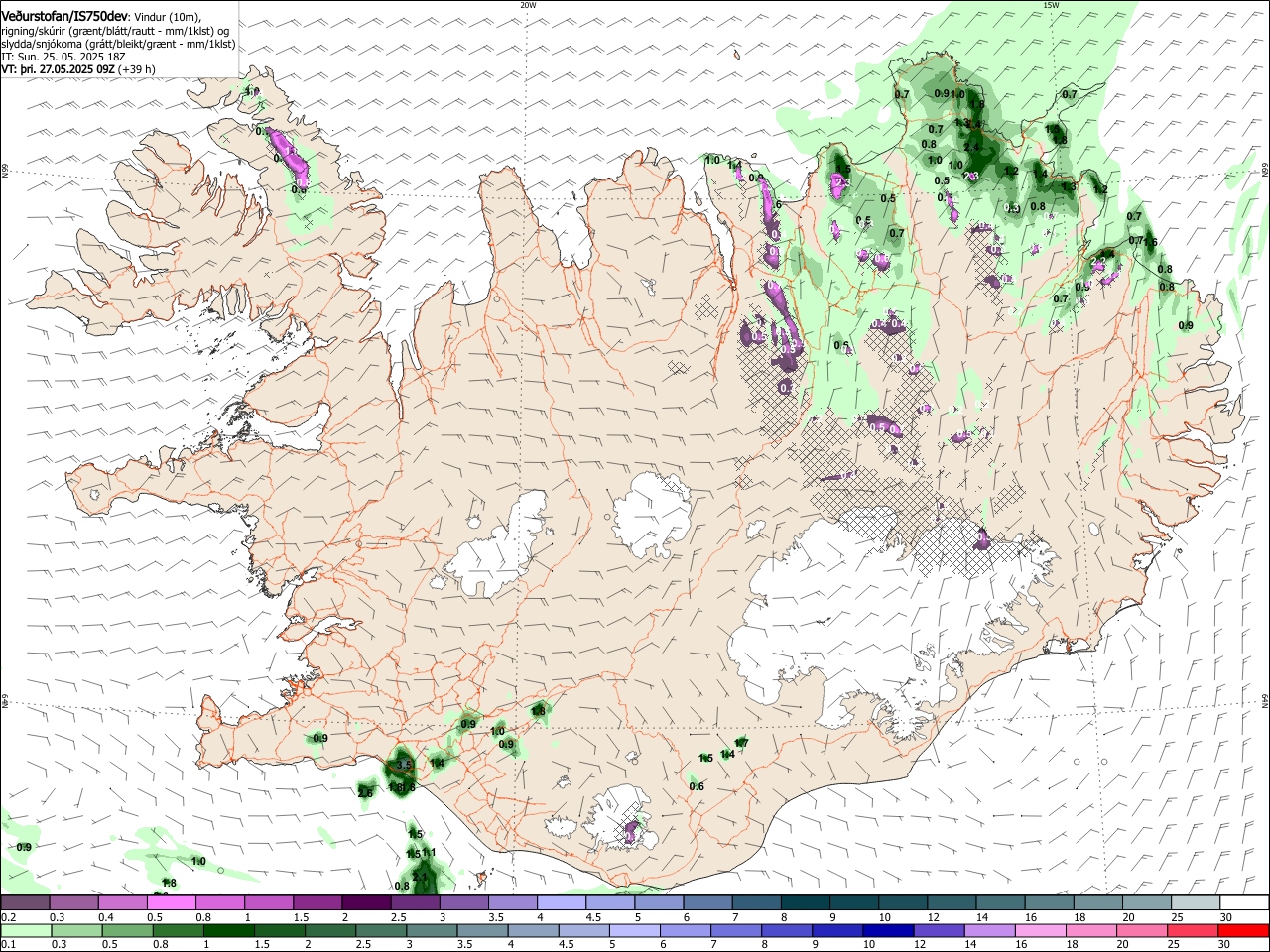Select the lilac swatch at 14, lower legend
This screenshot has height=952, width=1270.
click(x=989, y=930)
